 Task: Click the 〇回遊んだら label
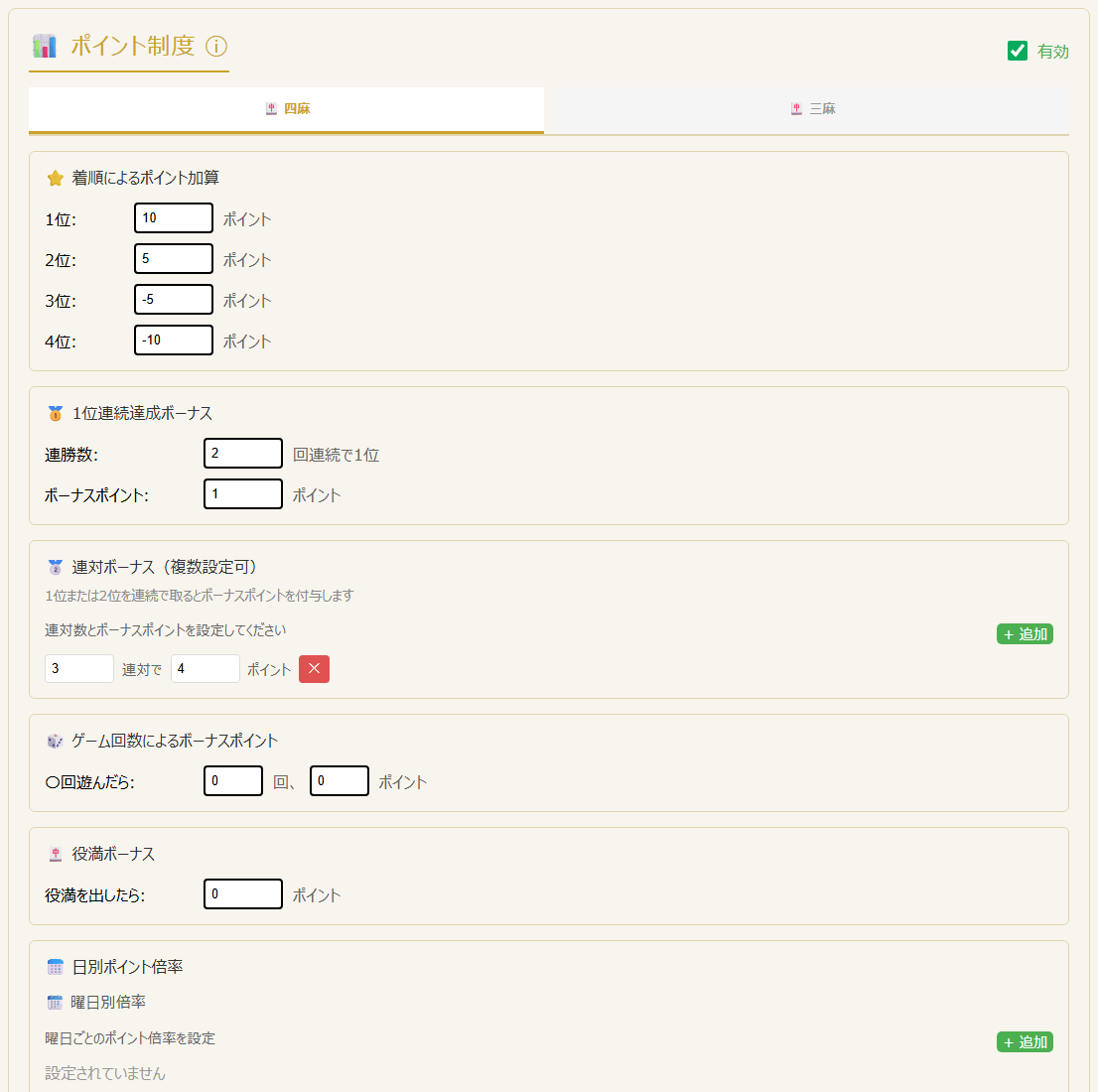point(89,782)
